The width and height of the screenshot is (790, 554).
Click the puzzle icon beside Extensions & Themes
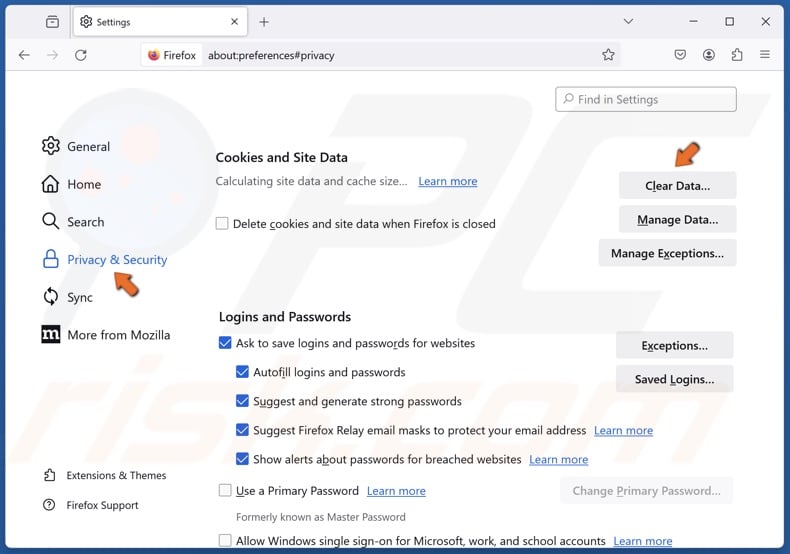pos(49,475)
